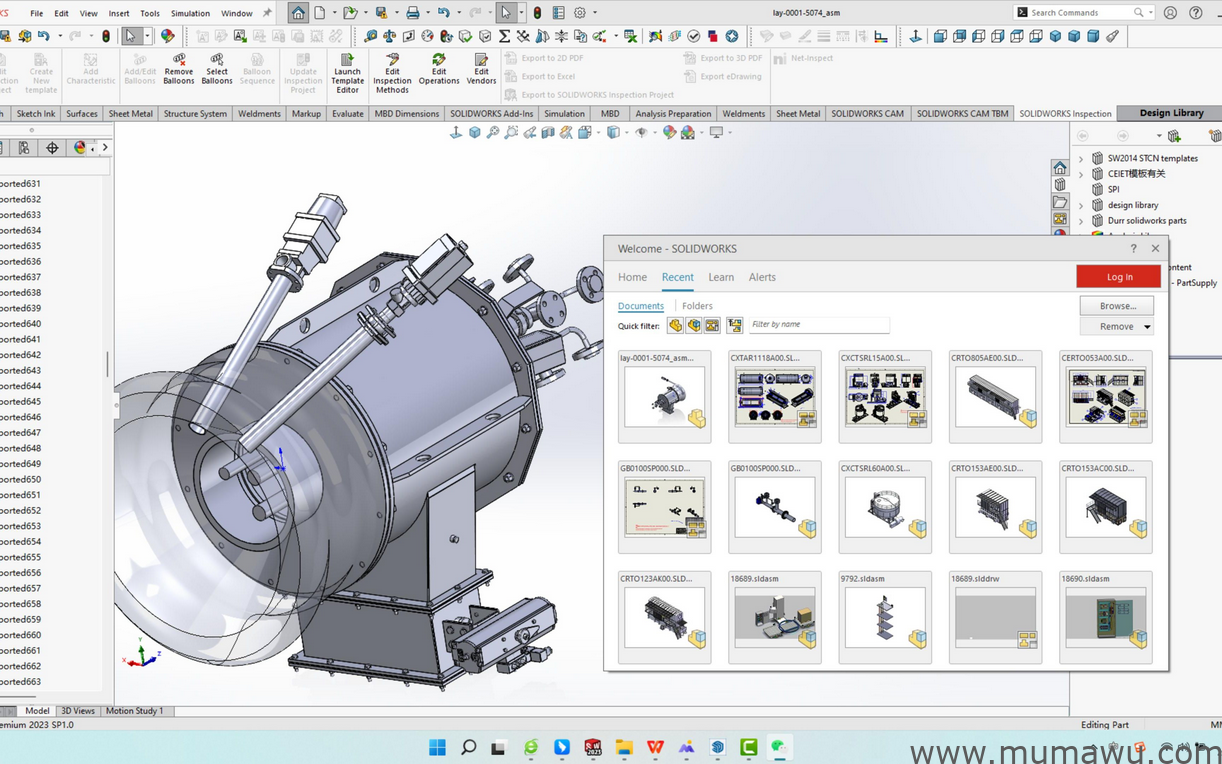Select the SOLIDWORKS CAM TBM tab
Screen dimensions: 1222x764
tap(962, 114)
